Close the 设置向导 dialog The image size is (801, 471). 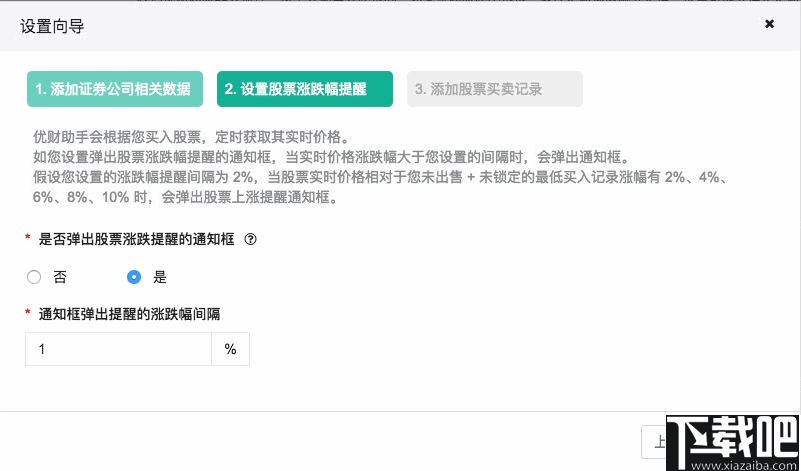pos(769,24)
